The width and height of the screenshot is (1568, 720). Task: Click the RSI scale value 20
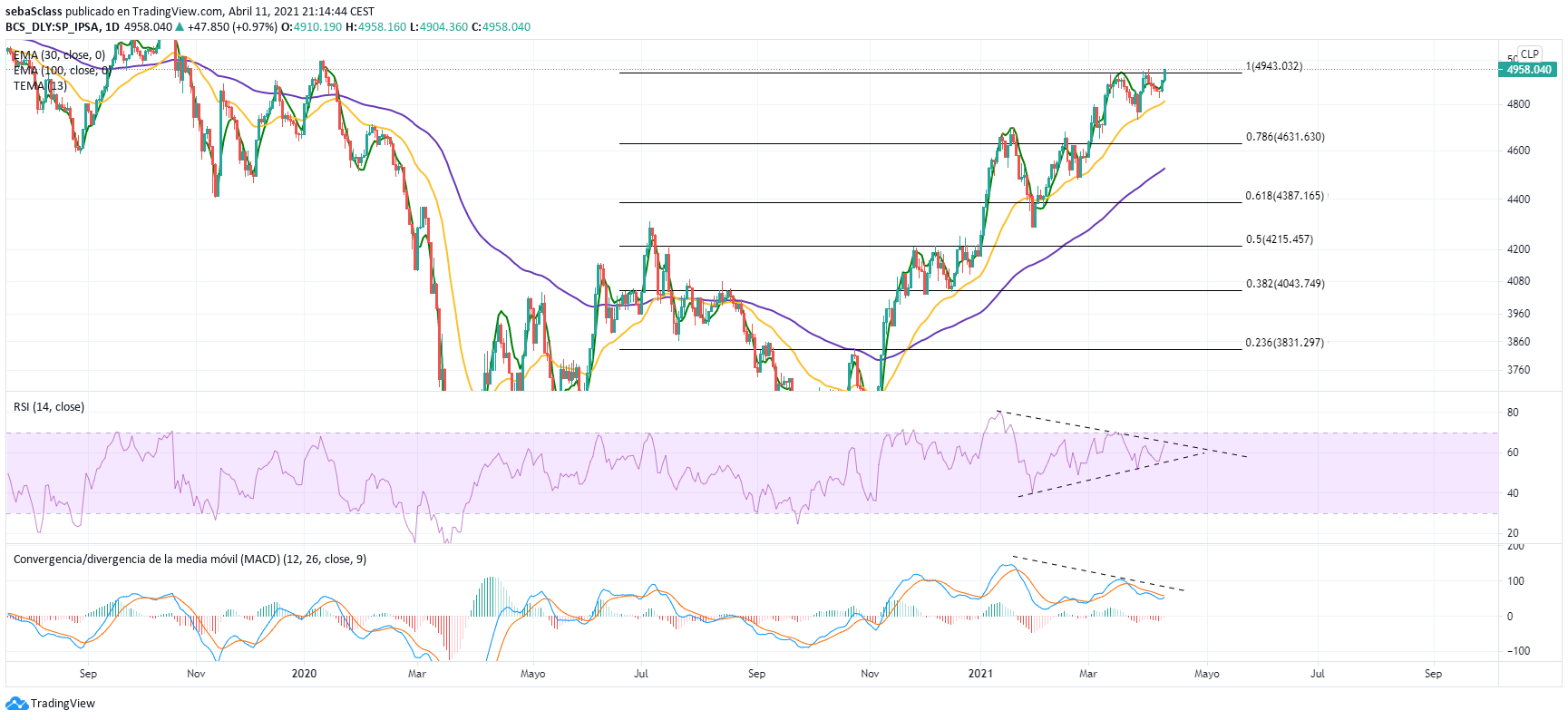coord(1513,533)
